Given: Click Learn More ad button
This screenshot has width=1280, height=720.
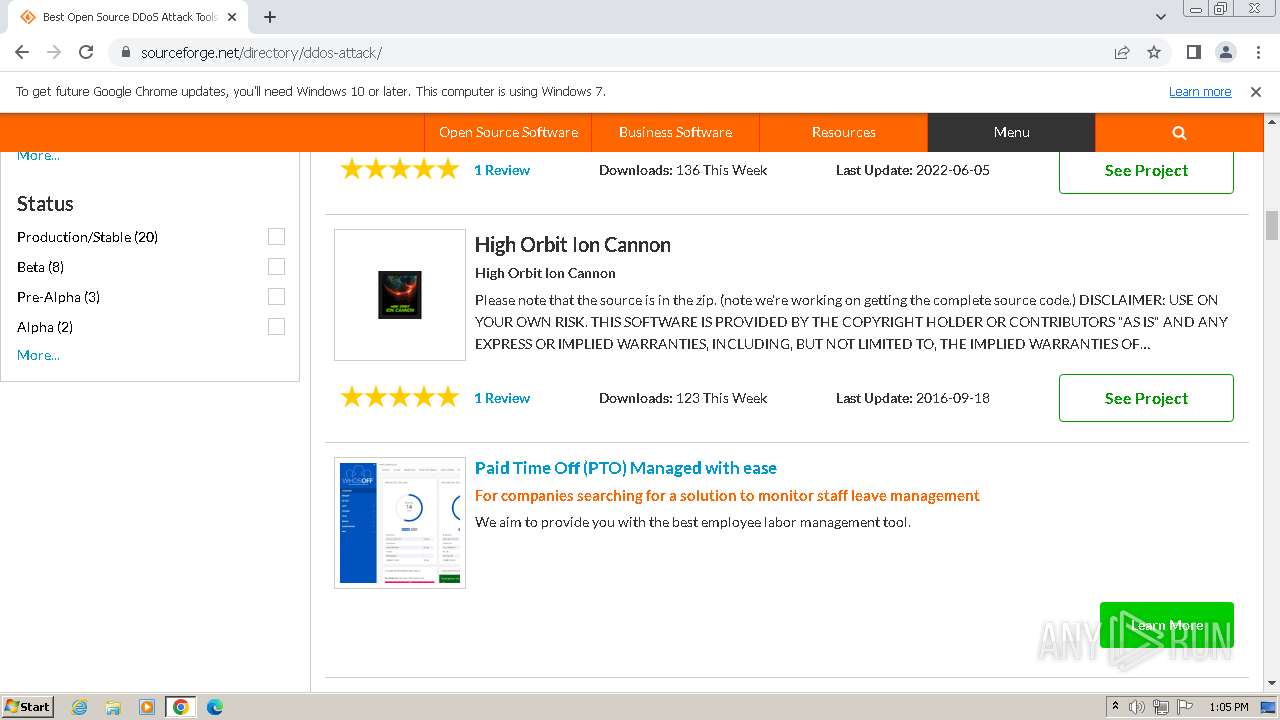Looking at the screenshot, I should click(x=1166, y=626).
